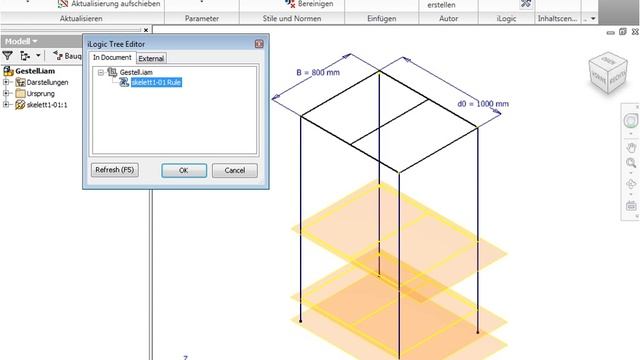Image resolution: width=640 pixels, height=360 pixels.
Task: Open the Stile und Normen panel label
Action: 291,18
